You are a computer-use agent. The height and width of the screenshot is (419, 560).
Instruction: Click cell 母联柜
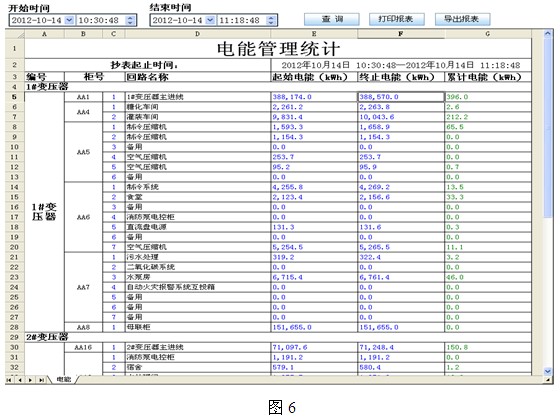pyautogui.click(x=198, y=327)
